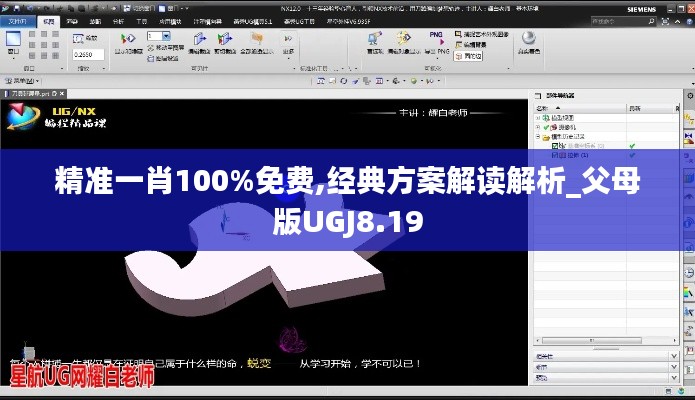Click the Save icon in the title bar
Screen dimensions: 695x400
[16, 8]
